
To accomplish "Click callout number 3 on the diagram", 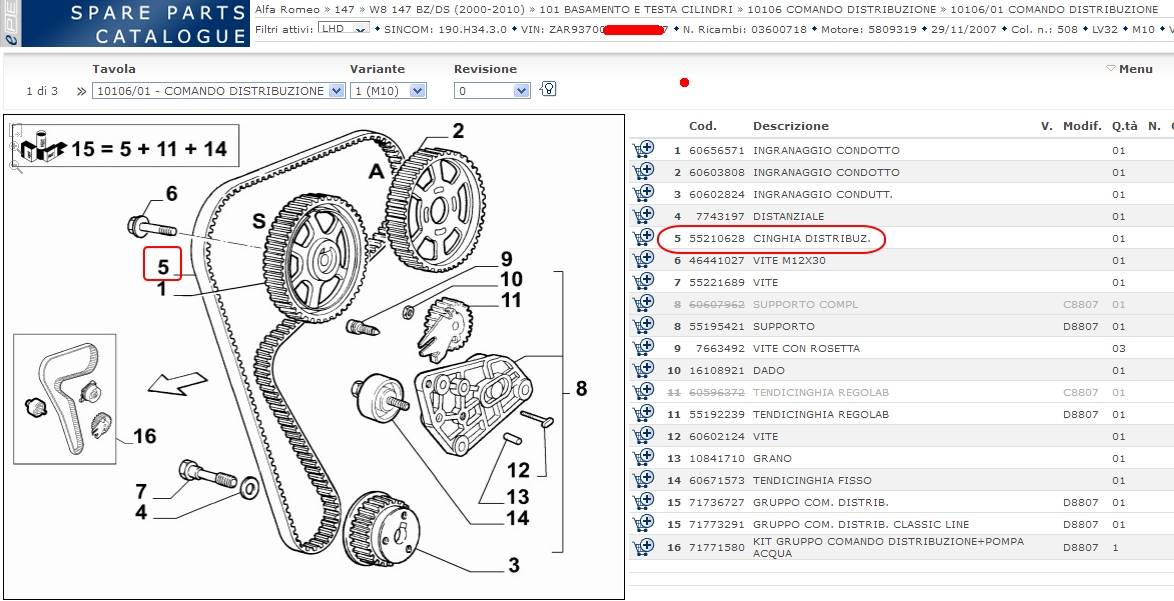I will [514, 565].
